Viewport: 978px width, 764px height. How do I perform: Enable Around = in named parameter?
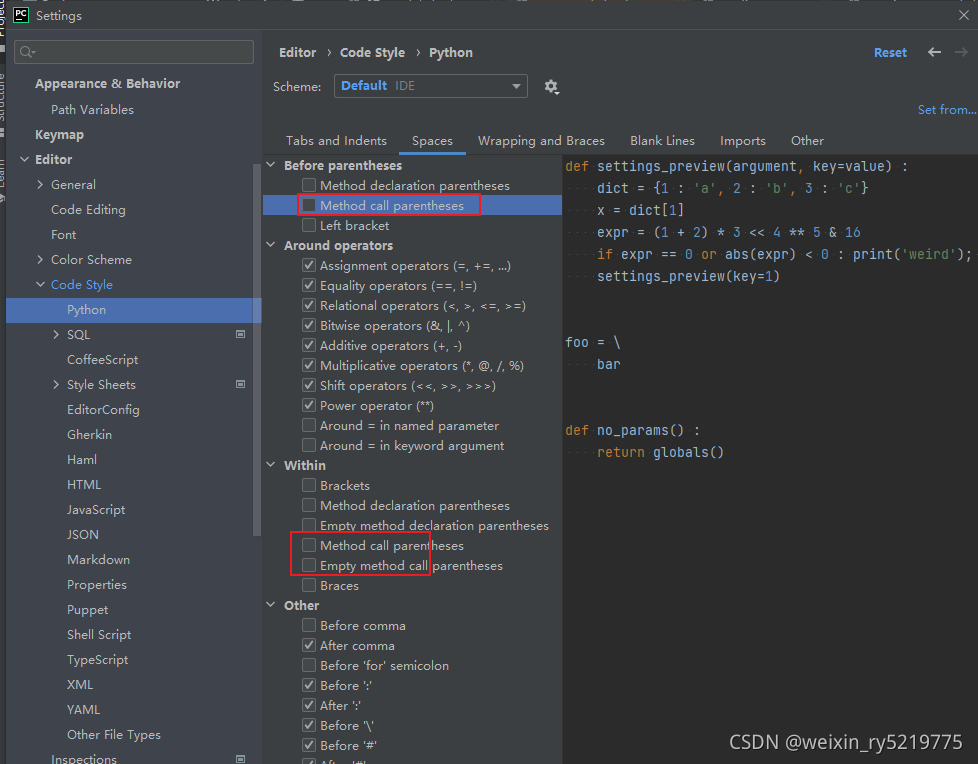pyautogui.click(x=309, y=425)
